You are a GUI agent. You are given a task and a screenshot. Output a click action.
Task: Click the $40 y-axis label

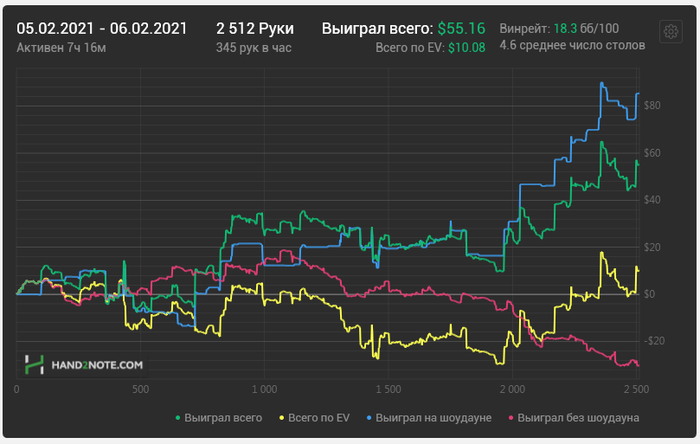(652, 200)
